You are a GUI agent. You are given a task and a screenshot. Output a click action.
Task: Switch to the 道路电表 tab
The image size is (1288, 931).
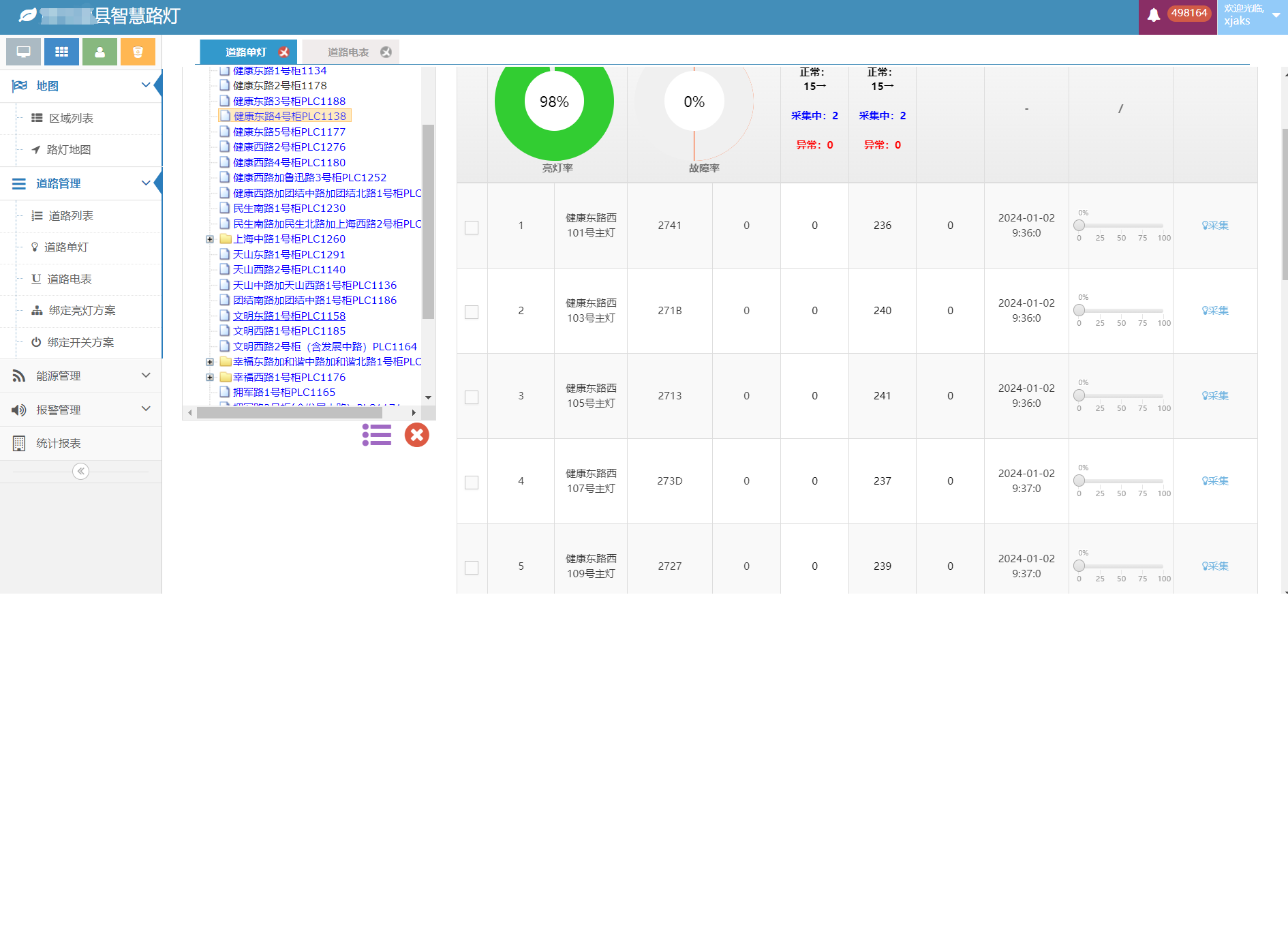point(346,51)
